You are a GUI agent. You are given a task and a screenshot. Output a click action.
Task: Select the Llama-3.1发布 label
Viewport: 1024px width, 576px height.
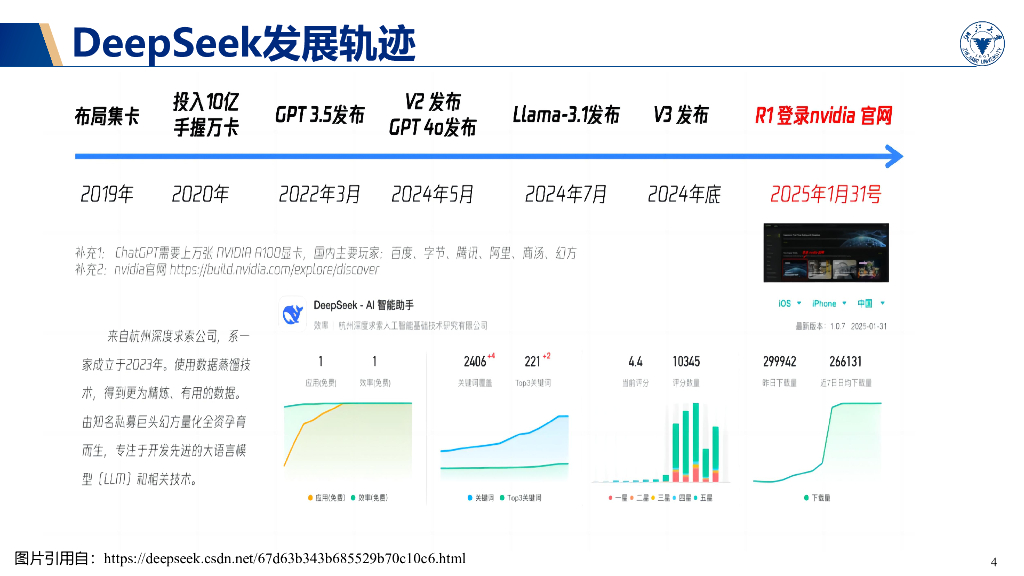coord(566,115)
